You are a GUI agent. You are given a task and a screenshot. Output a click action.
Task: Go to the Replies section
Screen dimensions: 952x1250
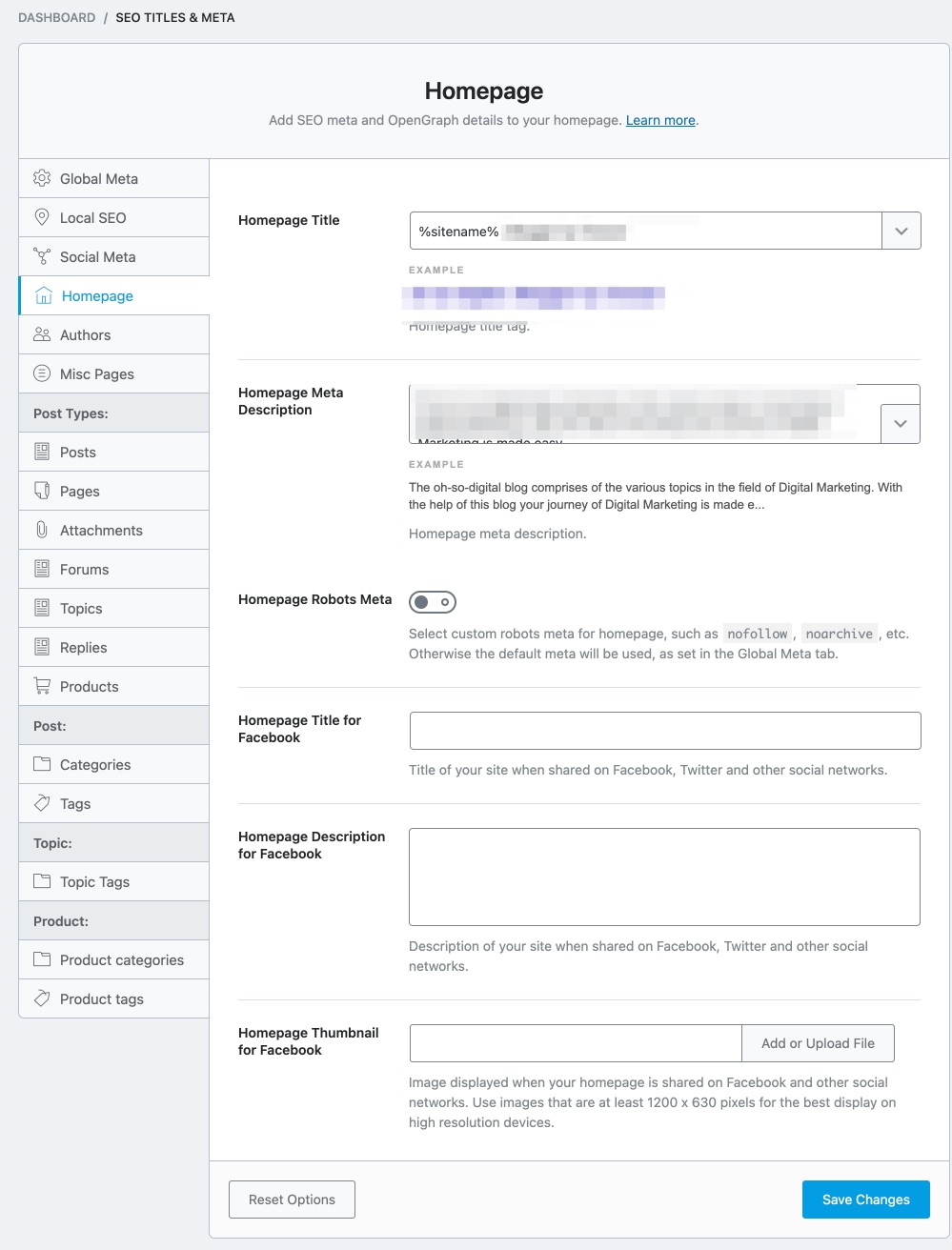[x=82, y=647]
